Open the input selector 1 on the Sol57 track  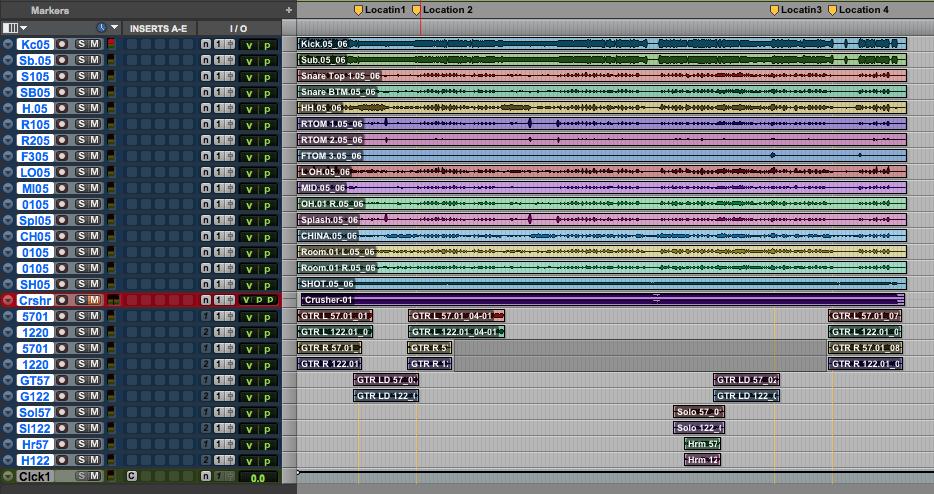click(206, 412)
